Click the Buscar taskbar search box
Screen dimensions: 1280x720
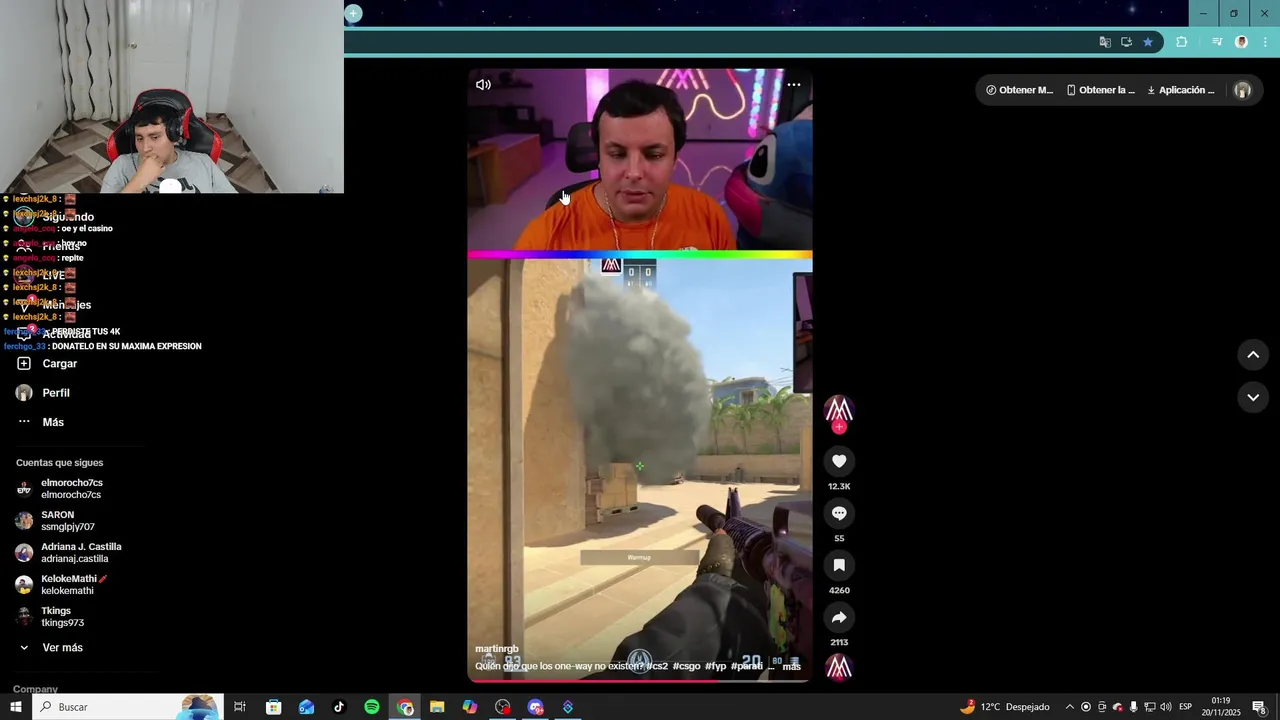128,707
